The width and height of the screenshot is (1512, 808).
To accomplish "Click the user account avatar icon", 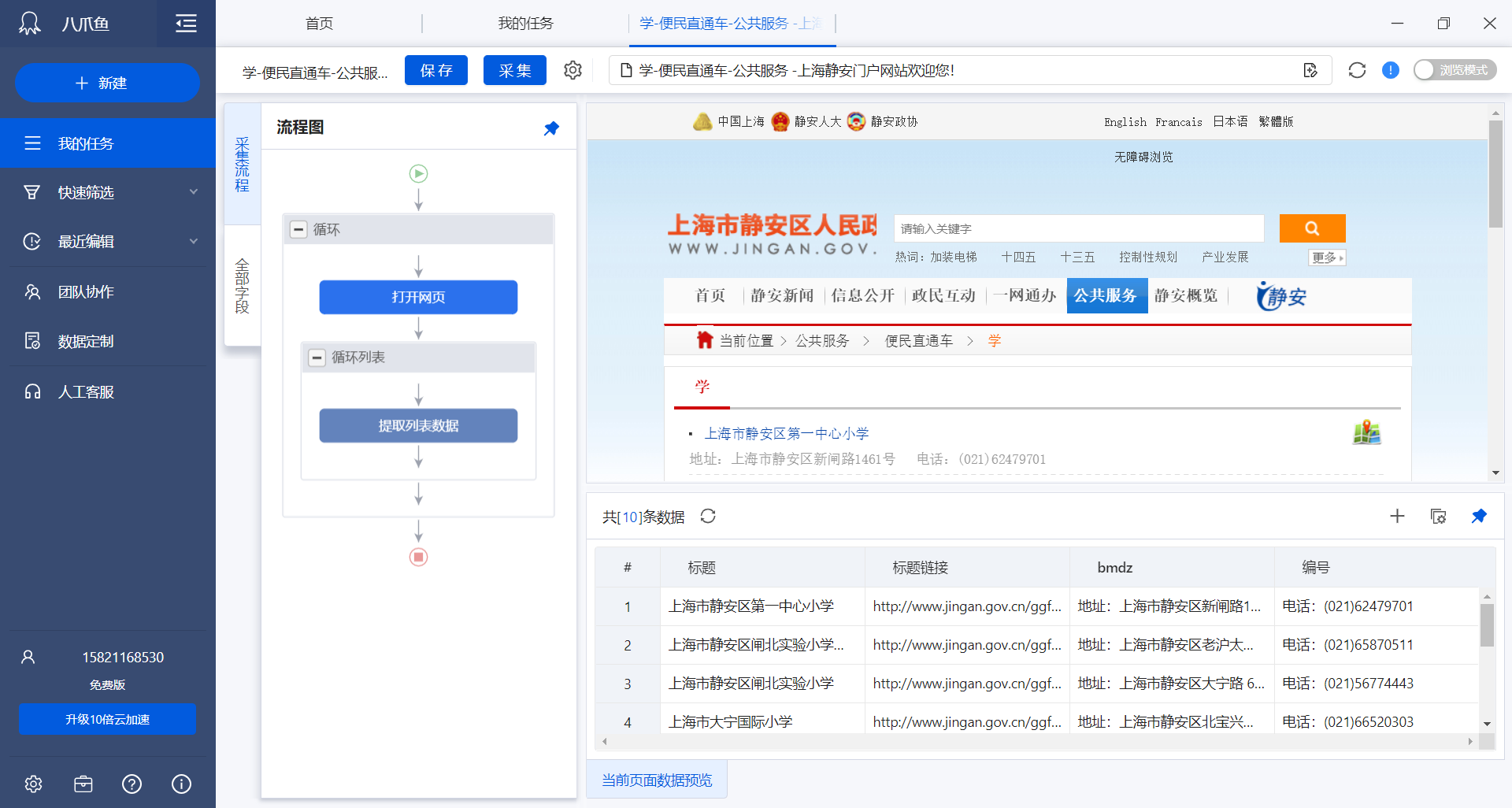I will coord(28,657).
